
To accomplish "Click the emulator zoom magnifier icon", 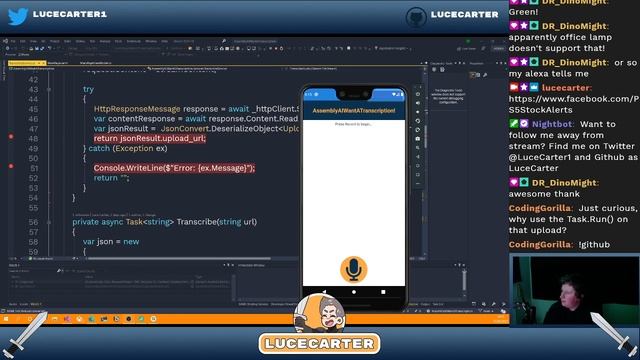I will (x=418, y=148).
